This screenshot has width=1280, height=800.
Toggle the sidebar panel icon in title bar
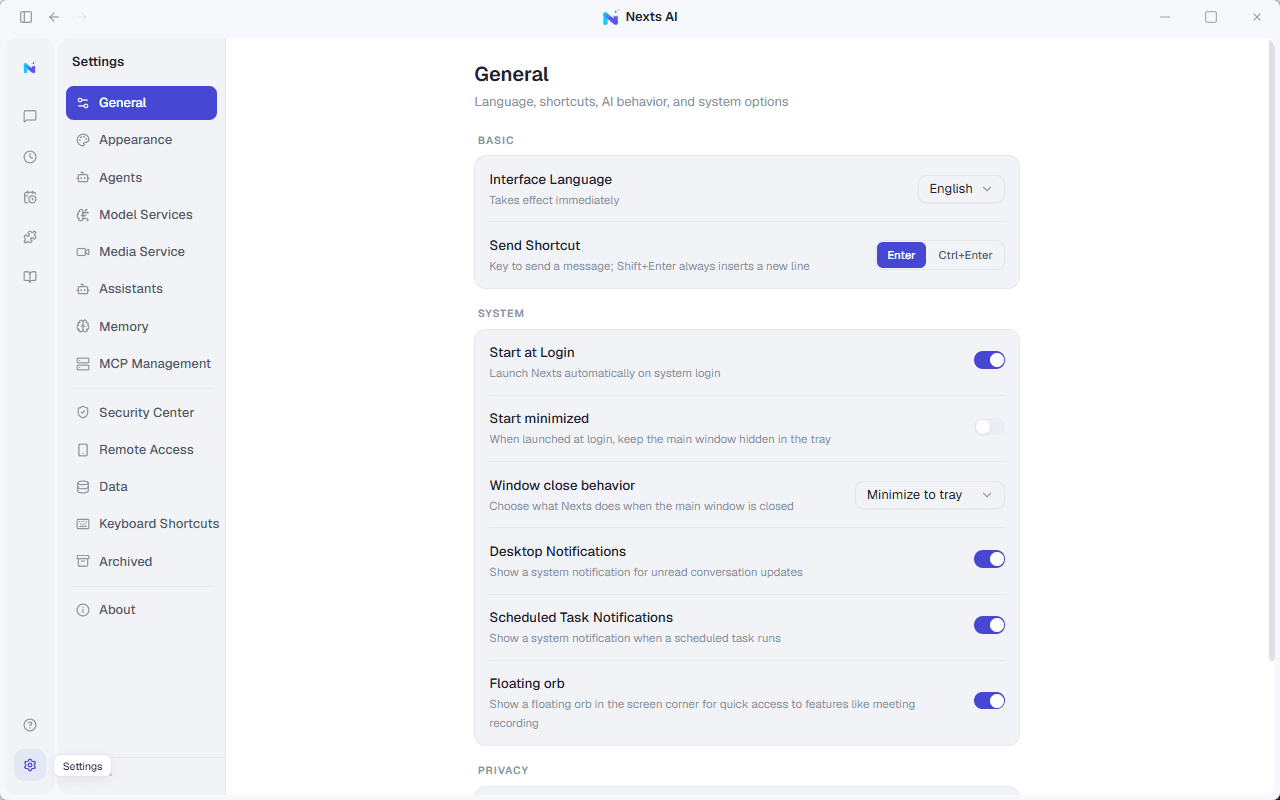click(x=26, y=17)
